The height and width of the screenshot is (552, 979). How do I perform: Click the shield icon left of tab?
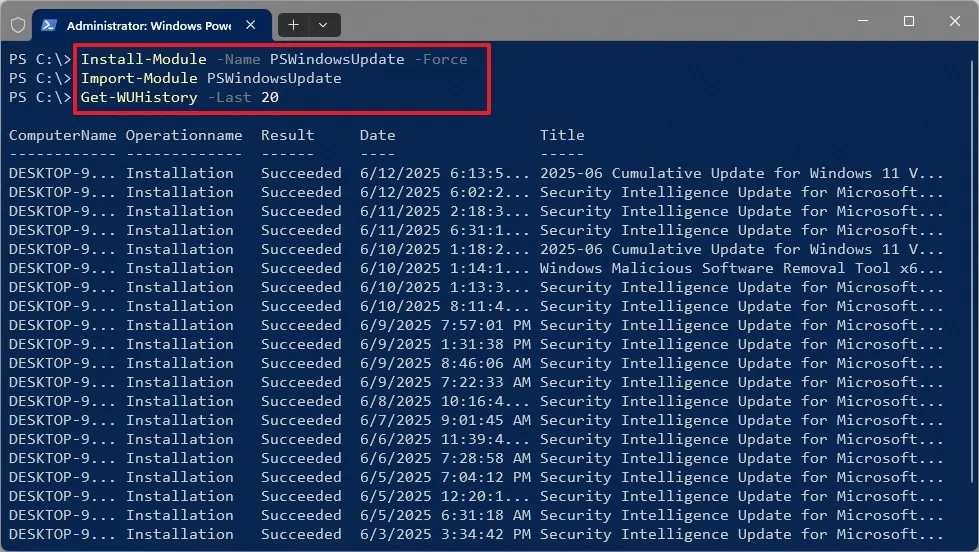[x=18, y=25]
